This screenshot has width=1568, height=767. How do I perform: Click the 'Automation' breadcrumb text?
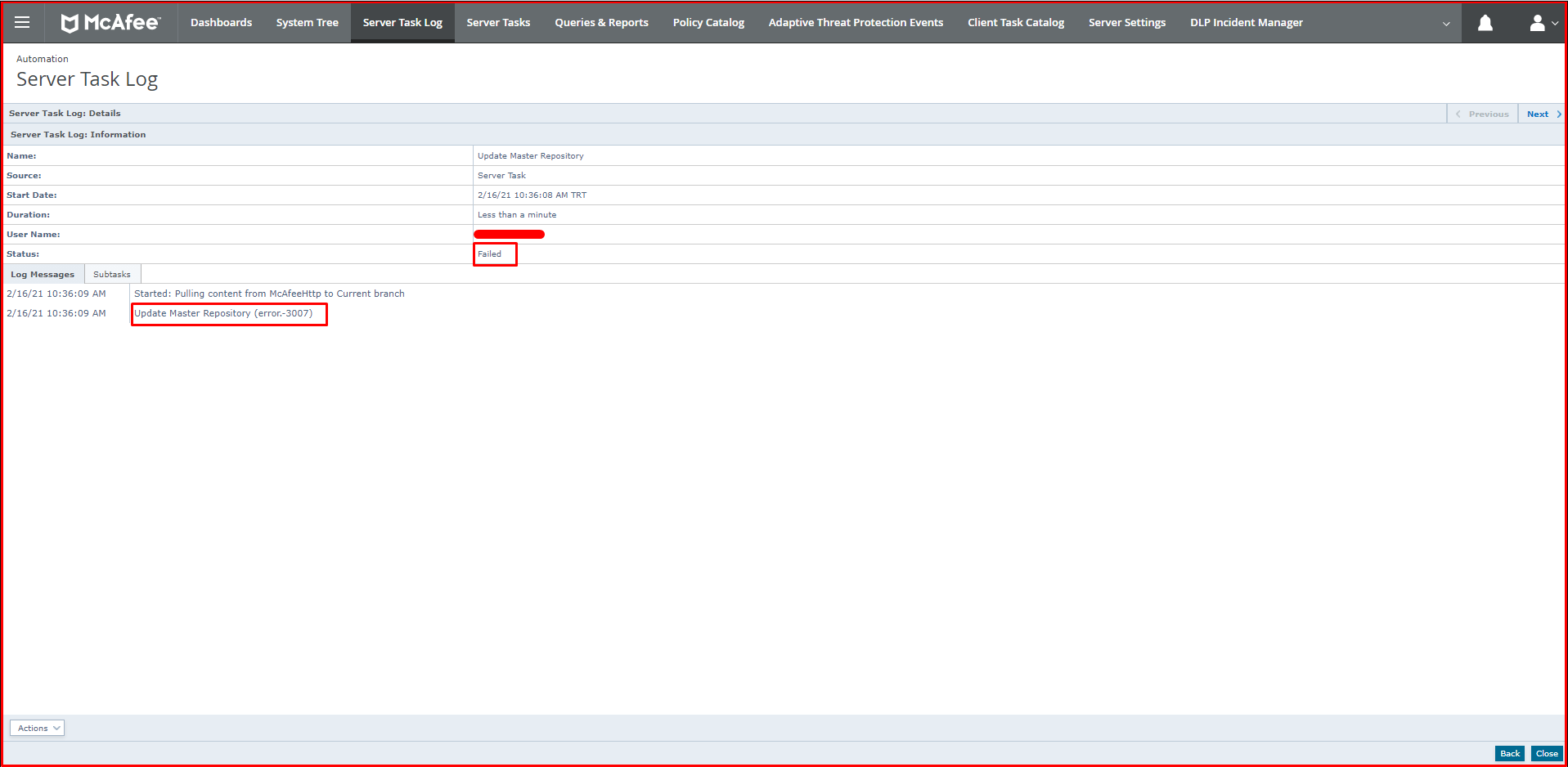(43, 59)
